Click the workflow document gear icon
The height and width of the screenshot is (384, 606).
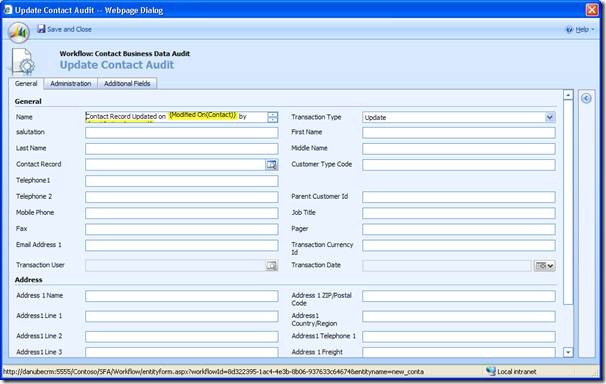click(x=23, y=62)
